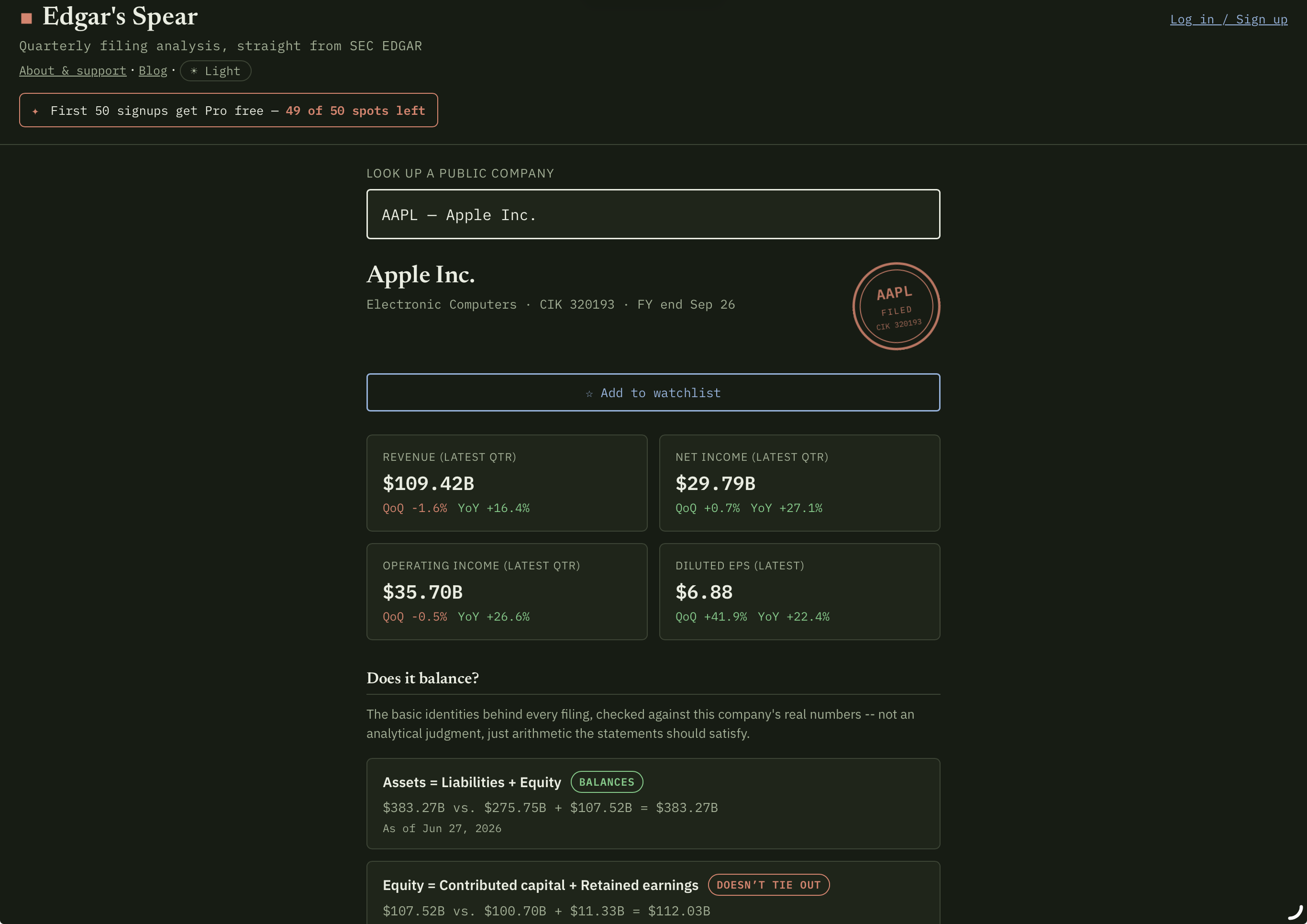1307x924 pixels.
Task: Click 'Assets = Liabilities + Equity' title
Action: coord(472,782)
